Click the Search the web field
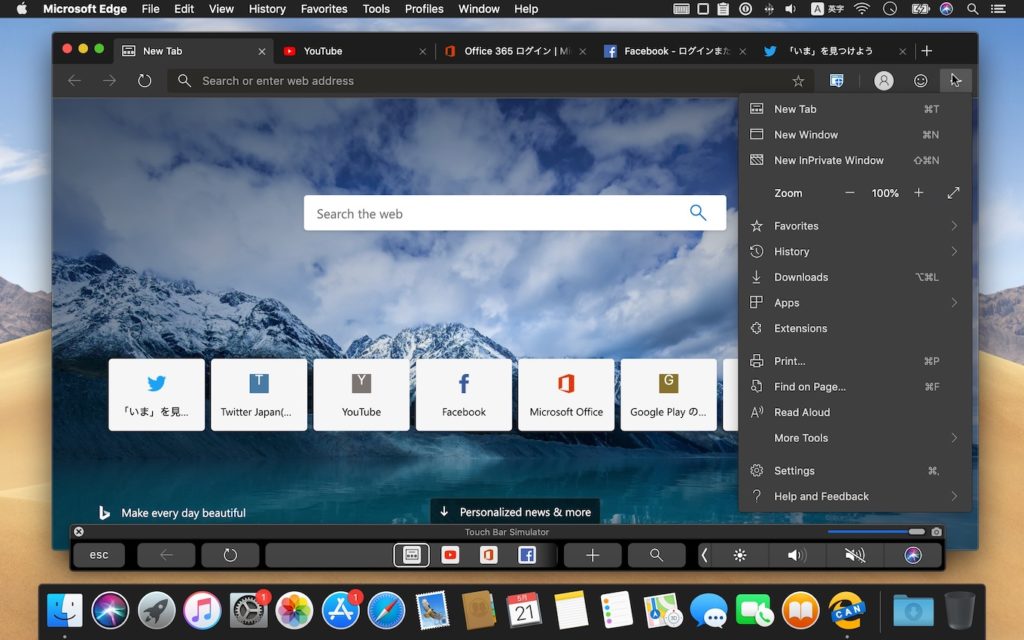 tap(495, 214)
